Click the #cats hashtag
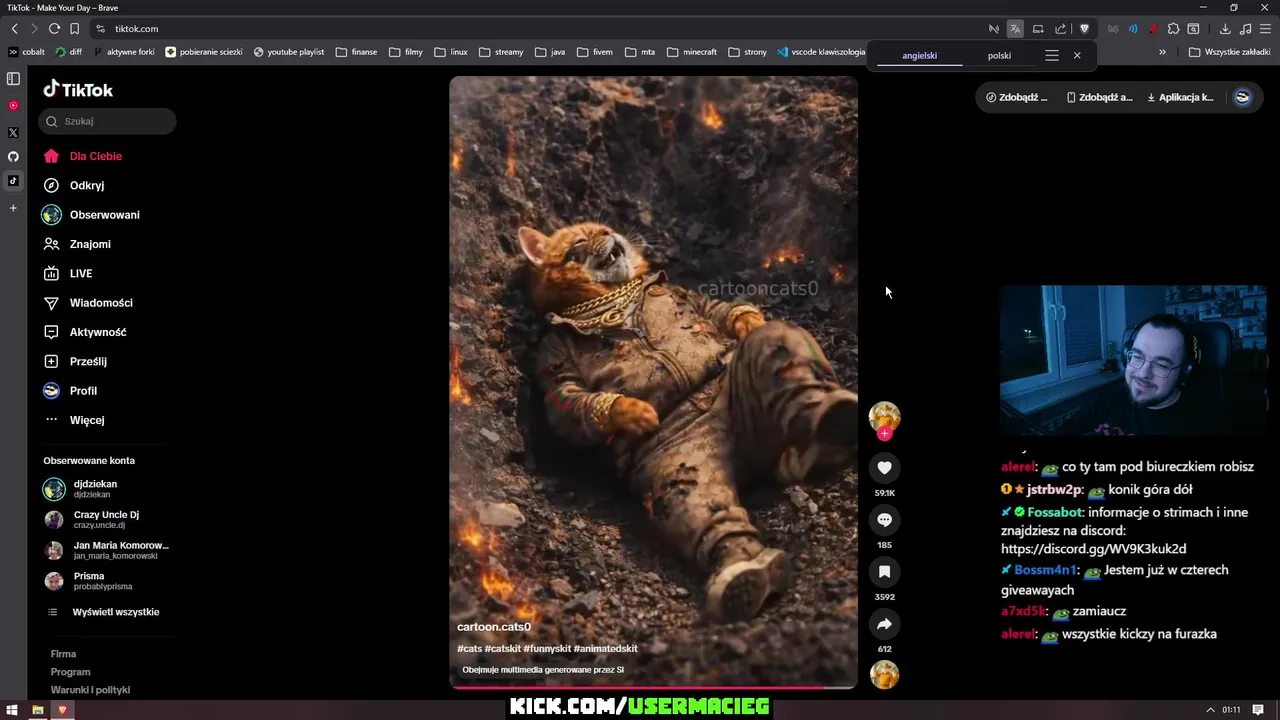Screen dimensions: 1280x720 click(469, 649)
